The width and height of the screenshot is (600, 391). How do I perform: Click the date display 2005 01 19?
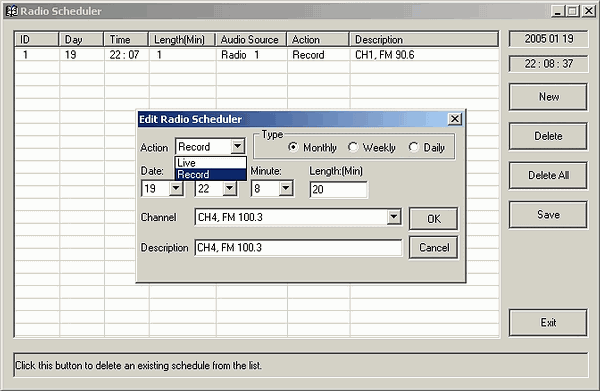[548, 39]
